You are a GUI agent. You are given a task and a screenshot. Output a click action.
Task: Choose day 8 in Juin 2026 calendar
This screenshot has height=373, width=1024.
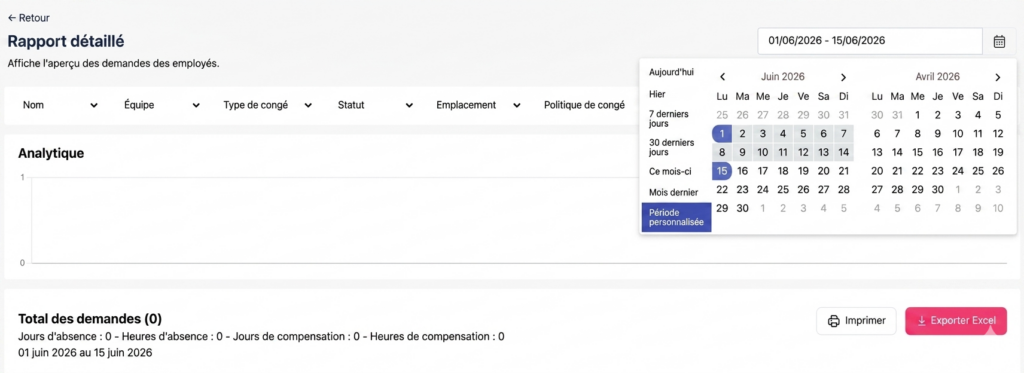pyautogui.click(x=722, y=152)
